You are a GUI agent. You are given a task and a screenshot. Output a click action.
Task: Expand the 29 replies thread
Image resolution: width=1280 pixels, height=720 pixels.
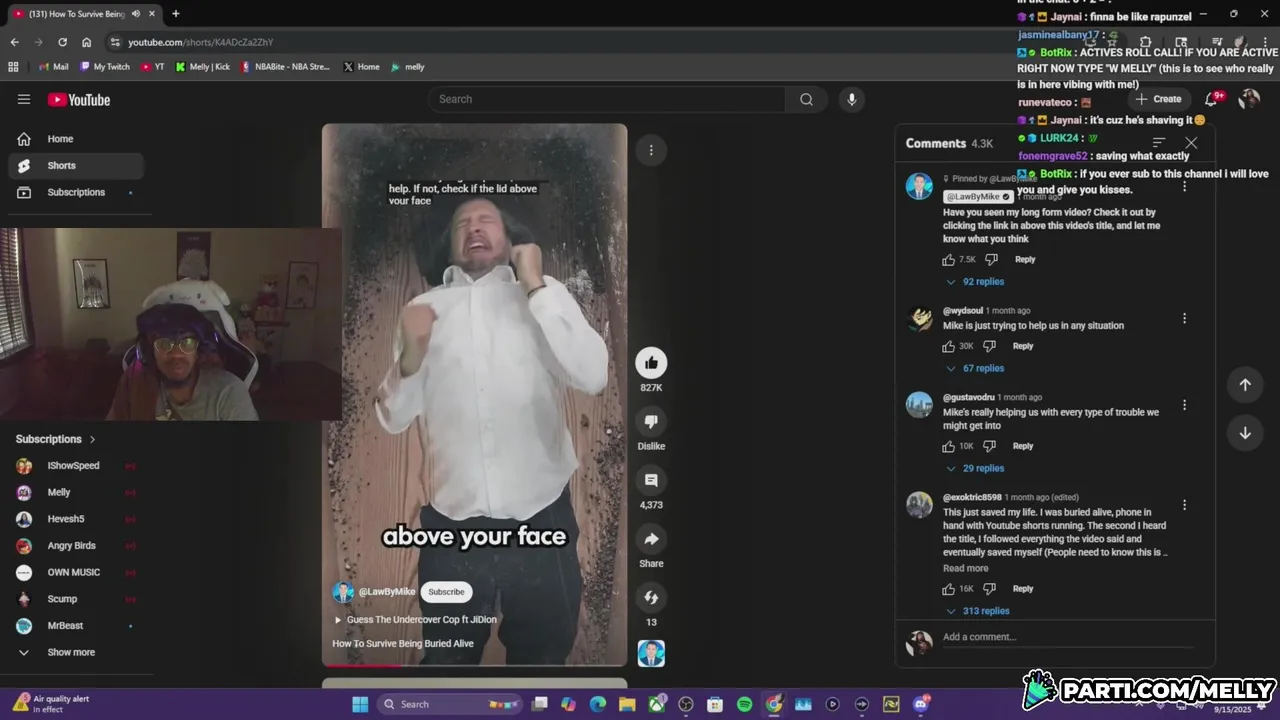tap(975, 468)
